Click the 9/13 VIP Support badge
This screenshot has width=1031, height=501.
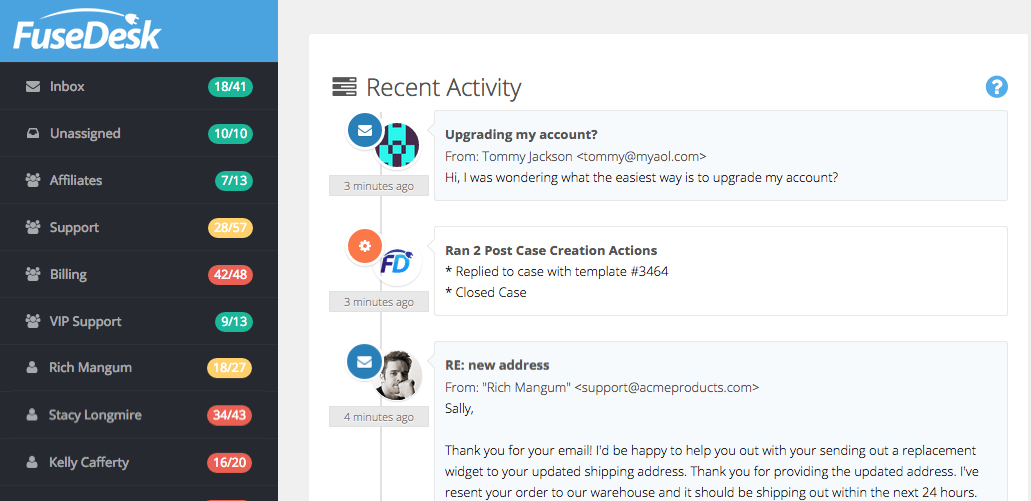click(x=233, y=322)
